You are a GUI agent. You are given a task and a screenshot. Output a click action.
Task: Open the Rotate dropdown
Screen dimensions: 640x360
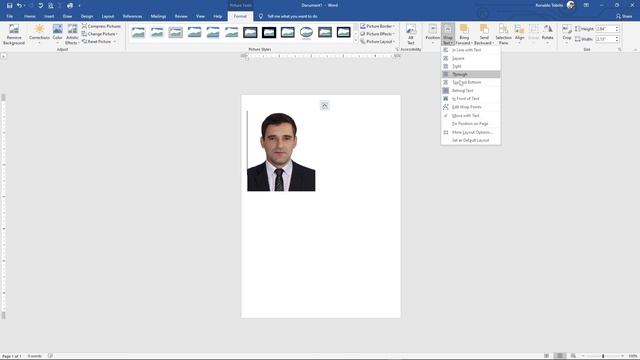click(x=547, y=34)
